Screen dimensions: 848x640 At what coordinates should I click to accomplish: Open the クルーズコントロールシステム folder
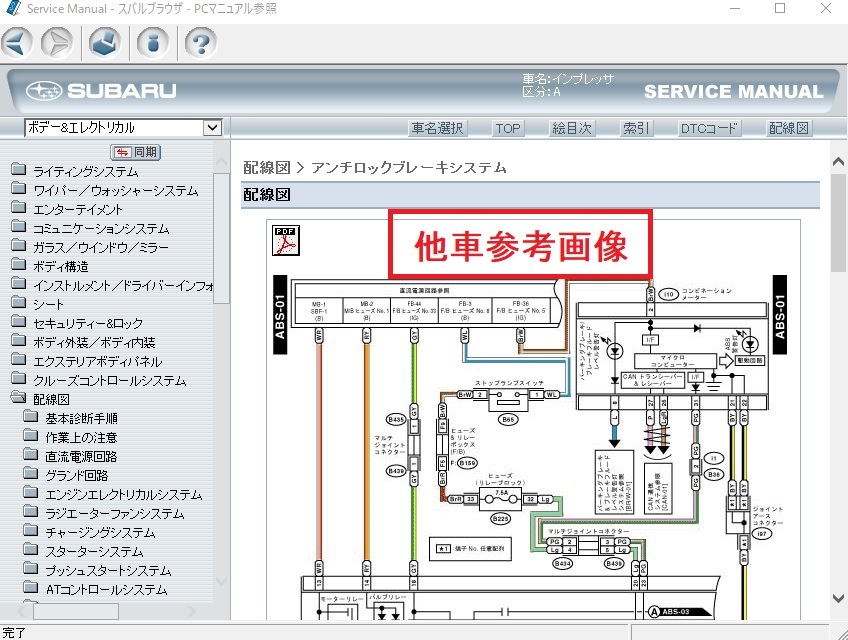pos(110,380)
